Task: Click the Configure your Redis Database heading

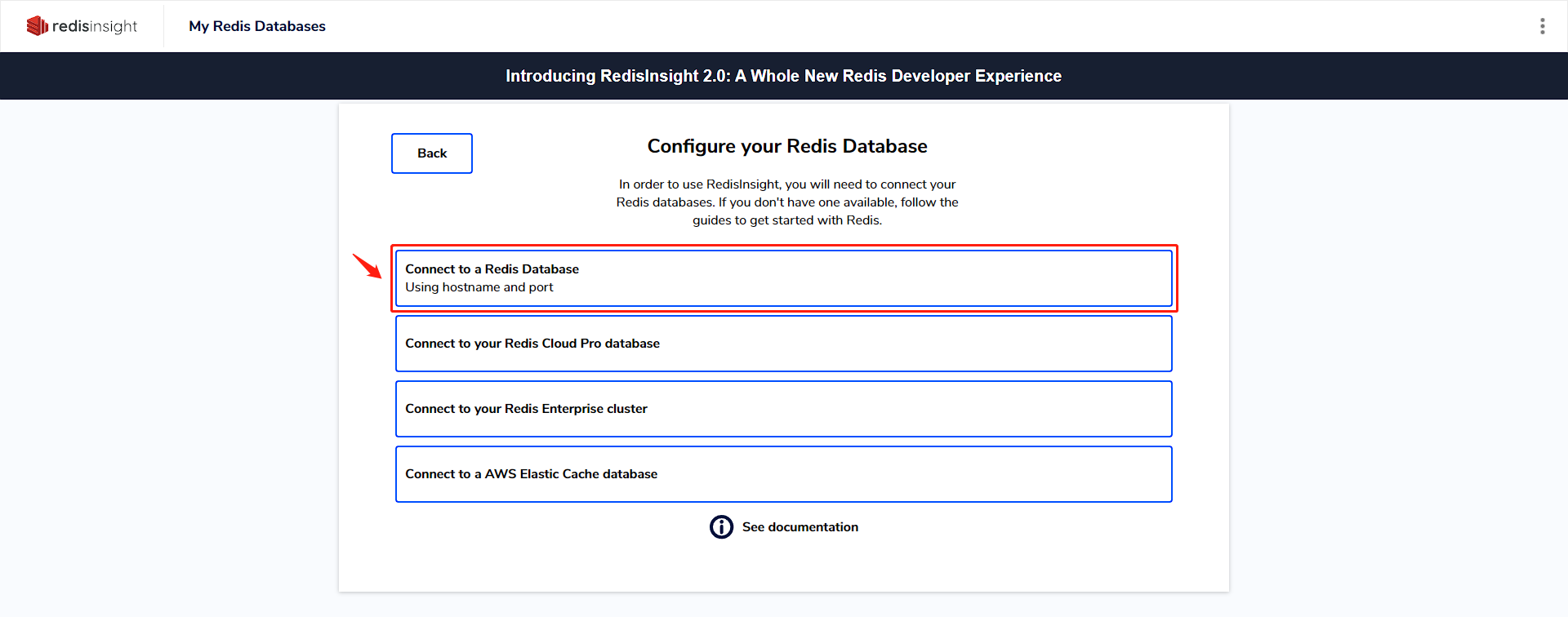Action: click(x=787, y=146)
